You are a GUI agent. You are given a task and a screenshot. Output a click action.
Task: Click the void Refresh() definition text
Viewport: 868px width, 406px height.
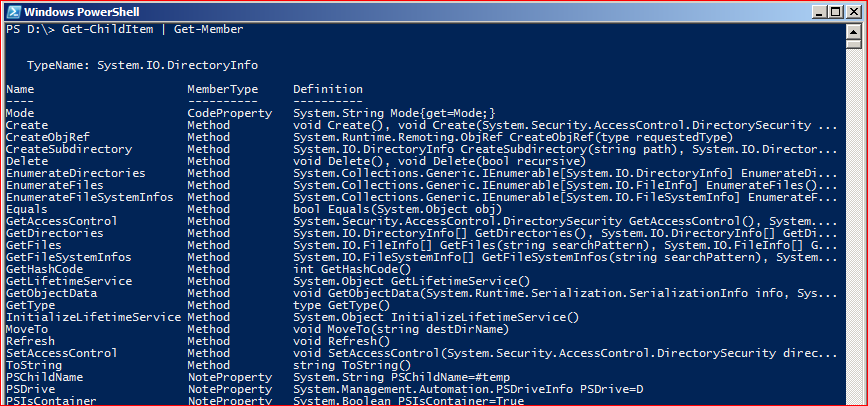point(342,341)
